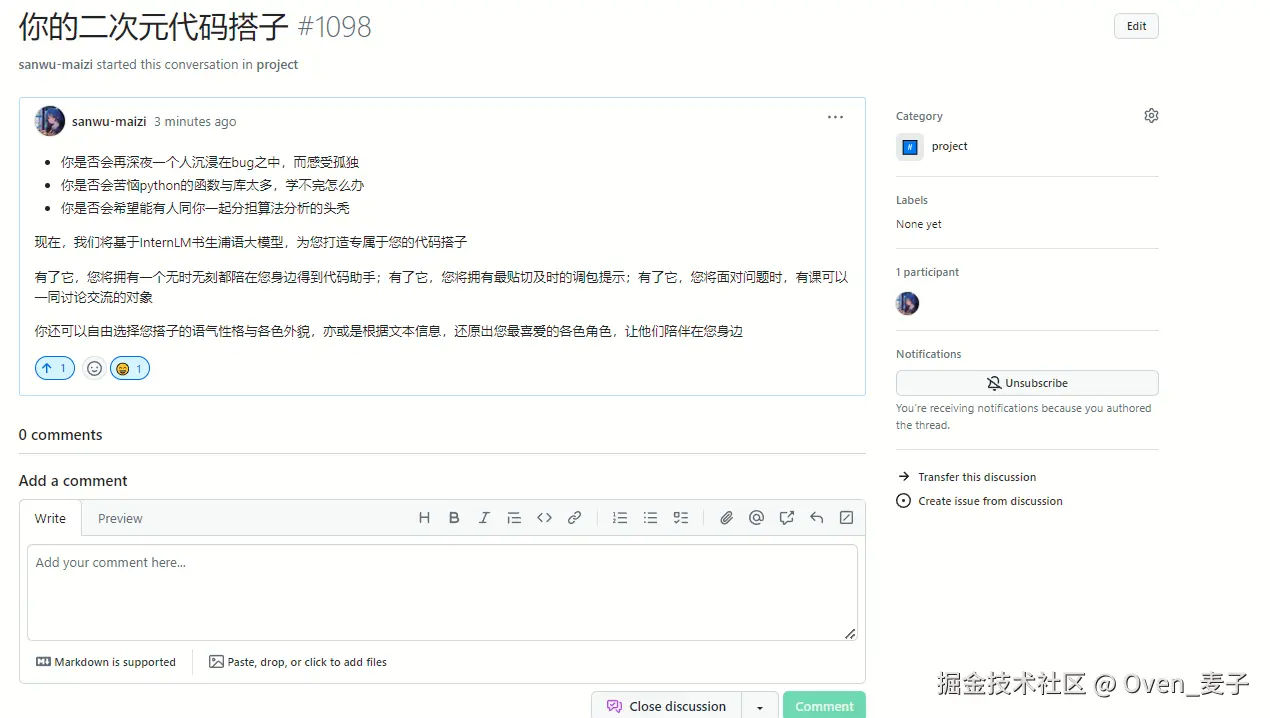Viewport: 1270px width, 718px height.
Task: Switch to the Write tab
Action: tap(50, 518)
